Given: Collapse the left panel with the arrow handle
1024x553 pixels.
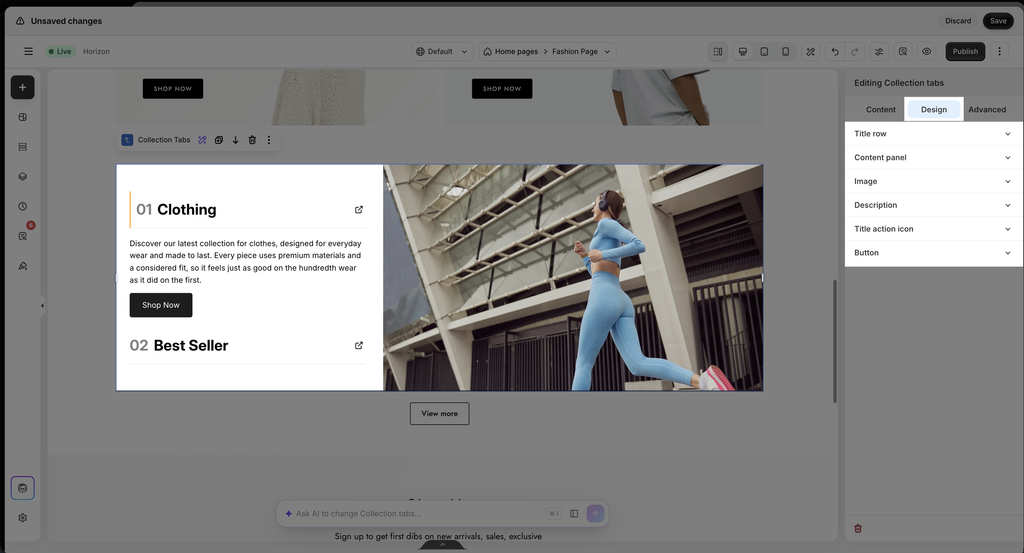Looking at the screenshot, I should point(42,306).
